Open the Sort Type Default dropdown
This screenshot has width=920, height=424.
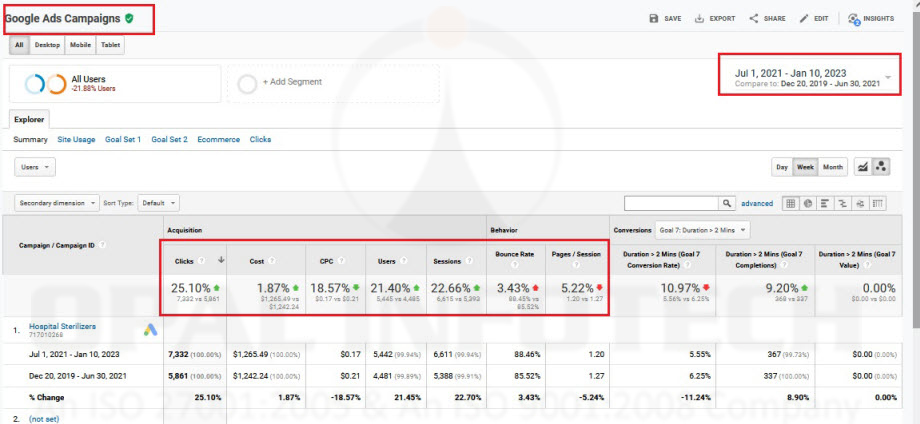[158, 203]
